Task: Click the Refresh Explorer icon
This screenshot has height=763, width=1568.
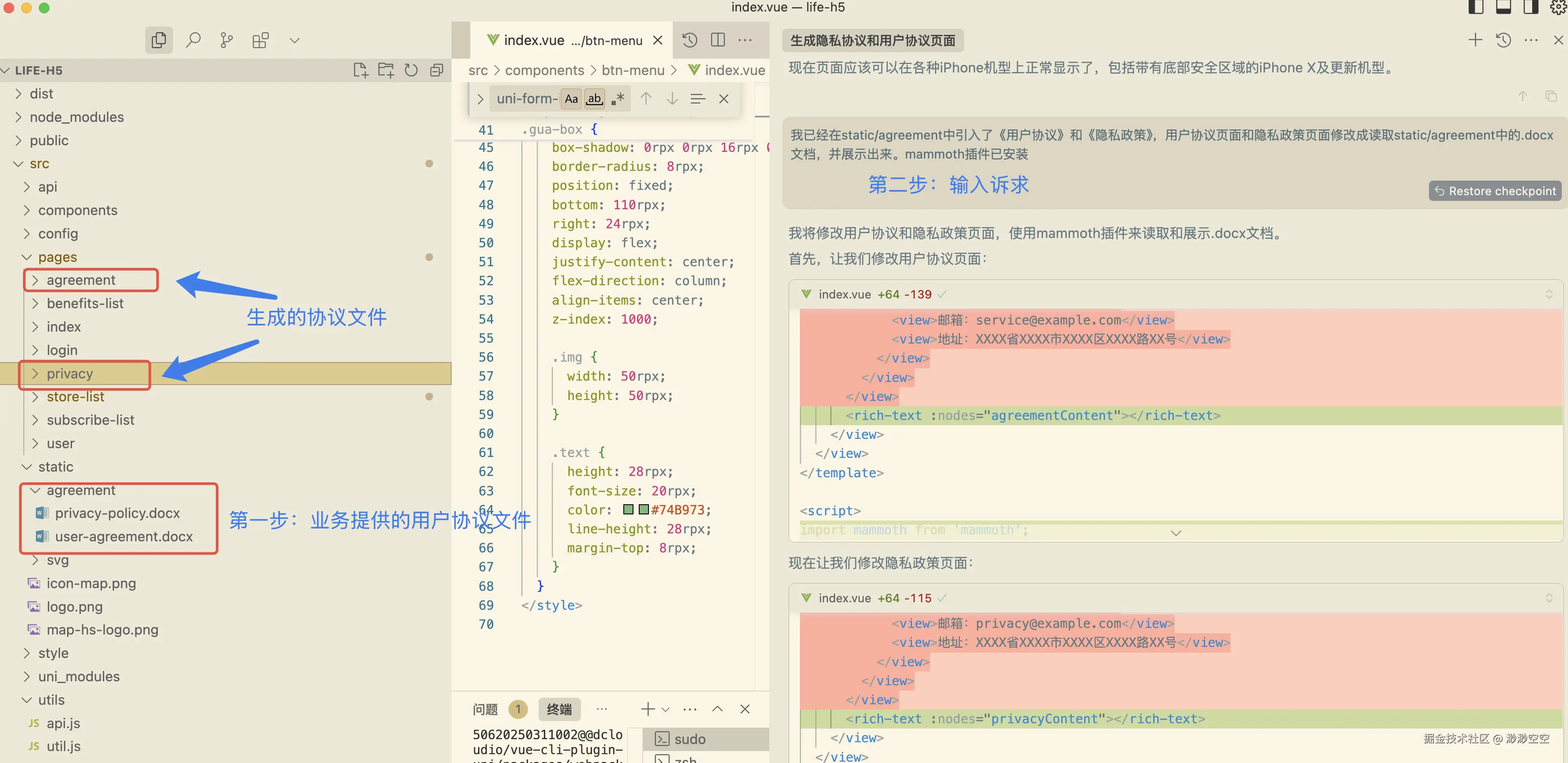Action: click(x=411, y=70)
